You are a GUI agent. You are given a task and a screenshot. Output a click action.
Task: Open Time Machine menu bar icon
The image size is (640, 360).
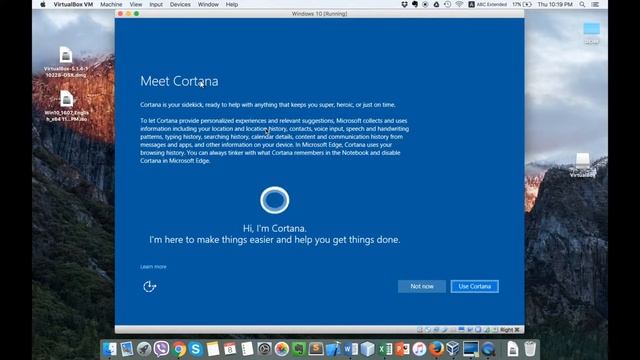(447, 4)
